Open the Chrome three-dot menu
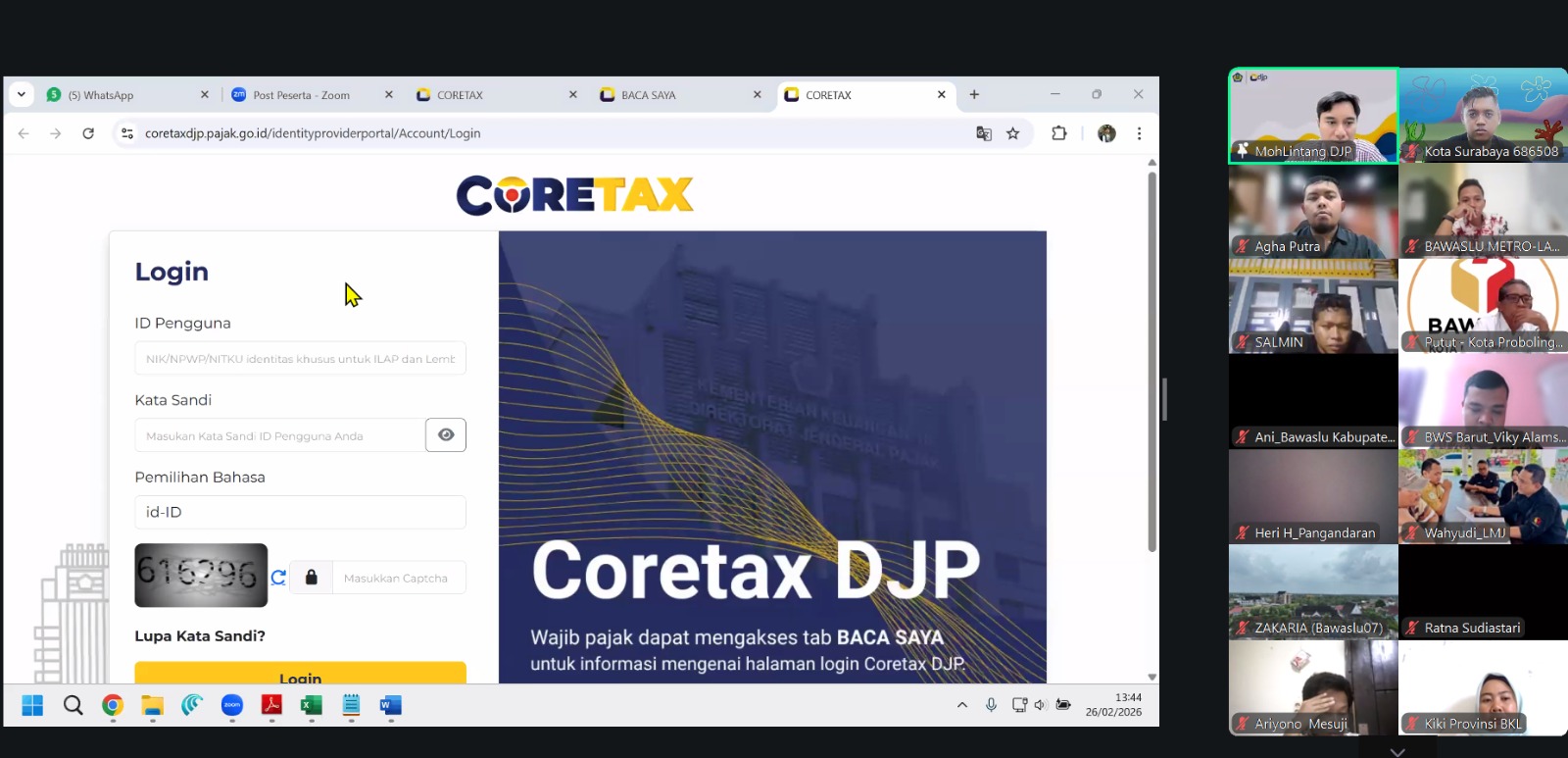The width and height of the screenshot is (1568, 758). (1139, 133)
